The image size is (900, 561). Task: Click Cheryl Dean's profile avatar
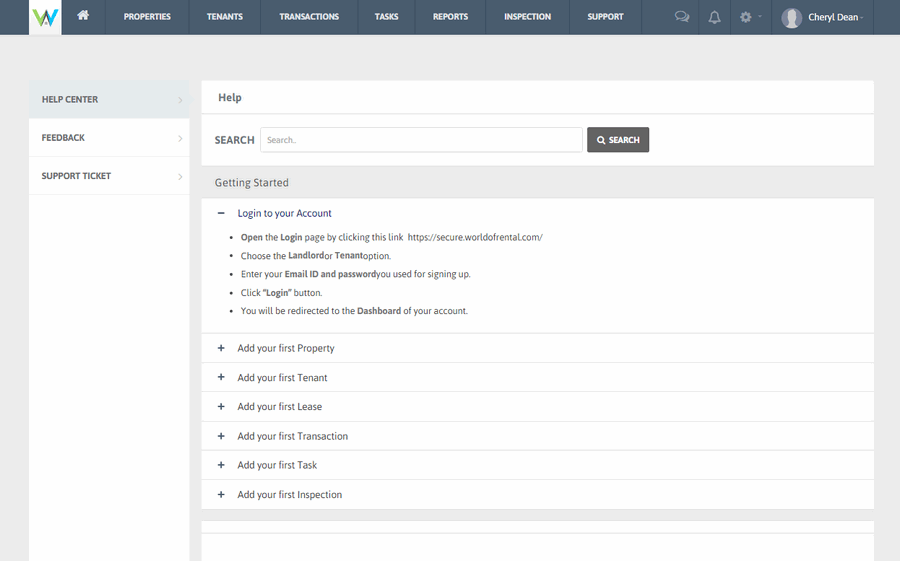[x=792, y=18]
